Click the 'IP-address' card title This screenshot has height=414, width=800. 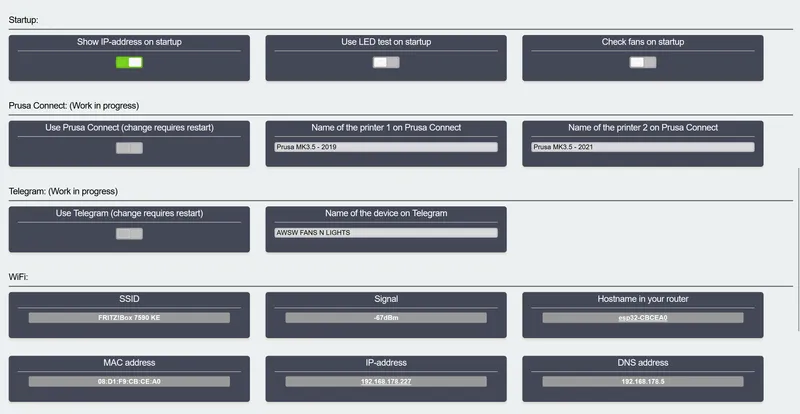[x=386, y=363]
